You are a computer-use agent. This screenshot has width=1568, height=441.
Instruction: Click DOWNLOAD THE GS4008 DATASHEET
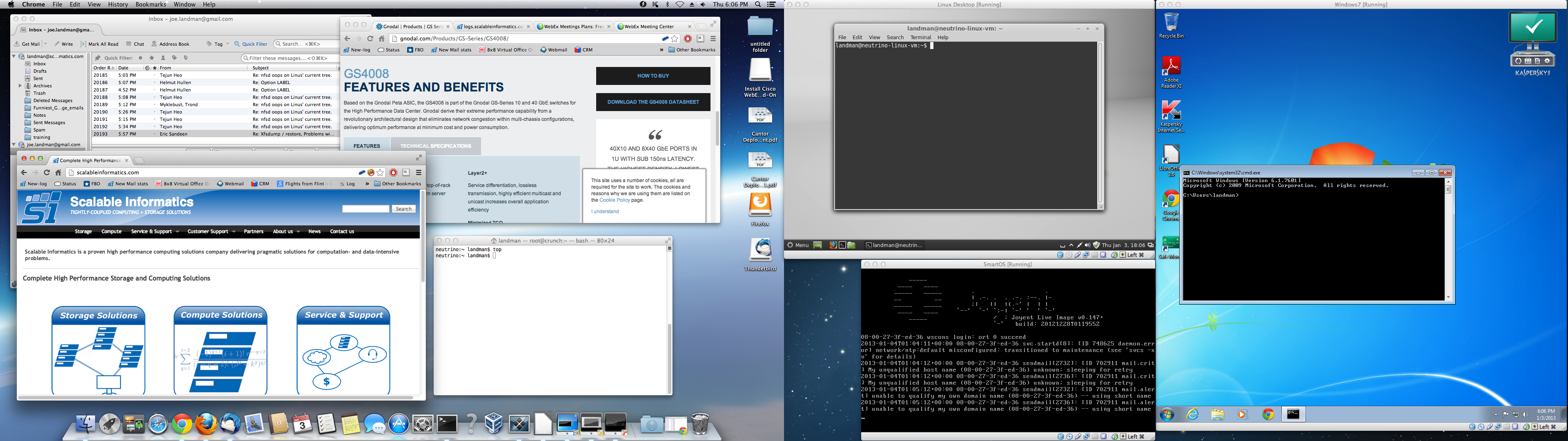(653, 102)
